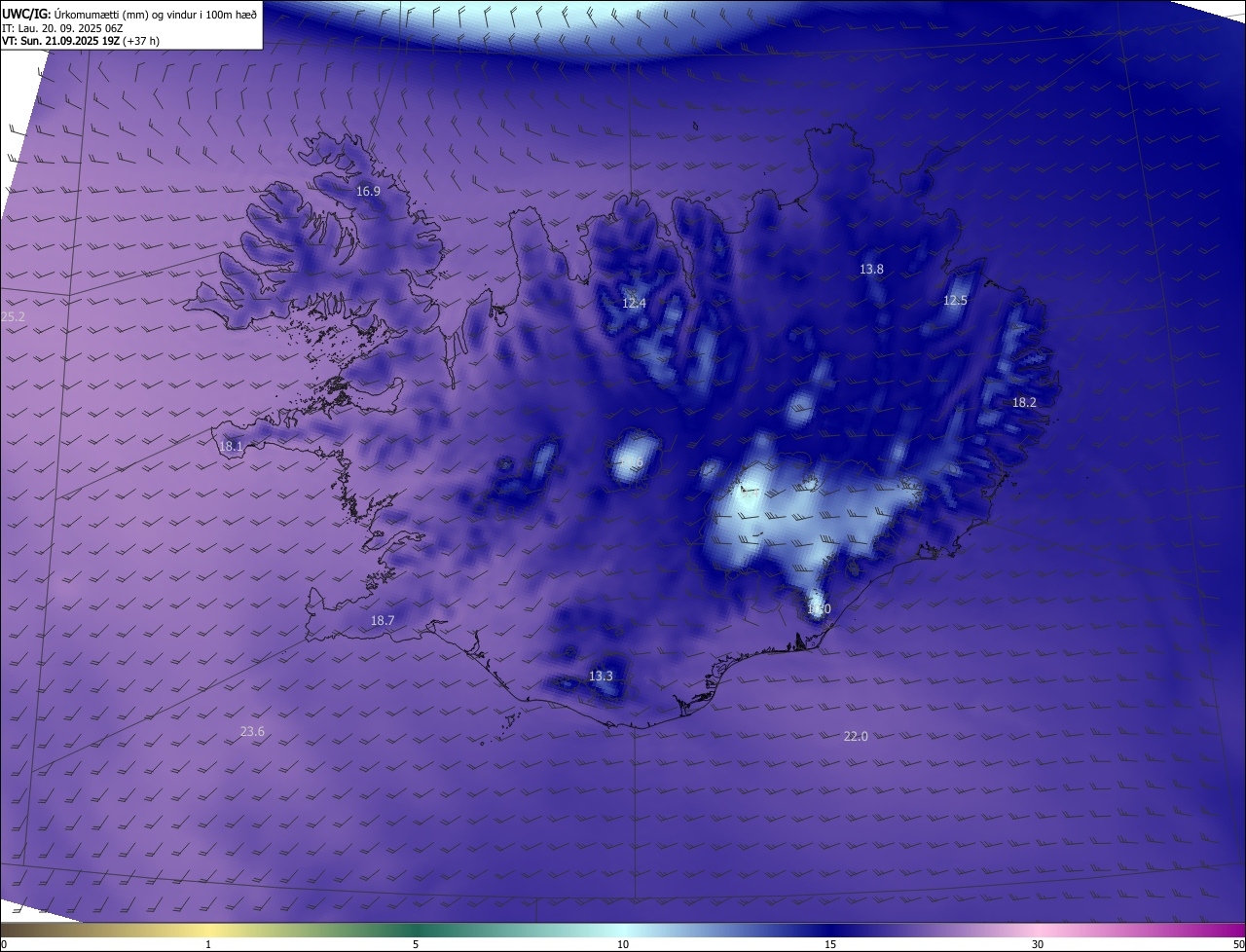Click the 12.5 value in the northeast

pyautogui.click(x=955, y=301)
